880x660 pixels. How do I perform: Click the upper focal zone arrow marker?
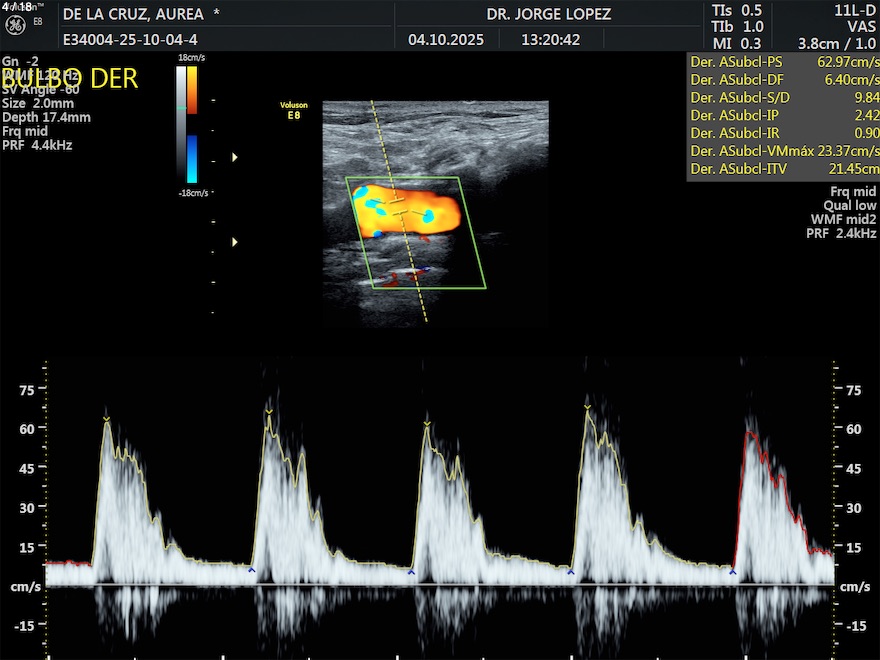[236, 157]
